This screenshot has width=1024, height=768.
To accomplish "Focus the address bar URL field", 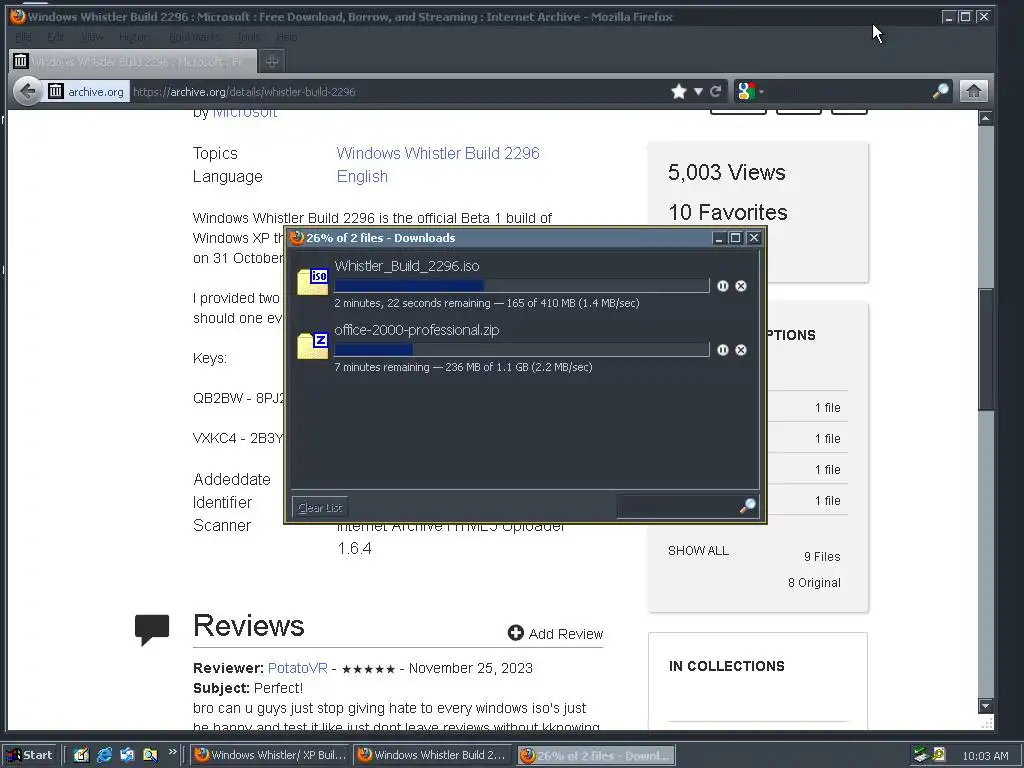I will tap(398, 91).
